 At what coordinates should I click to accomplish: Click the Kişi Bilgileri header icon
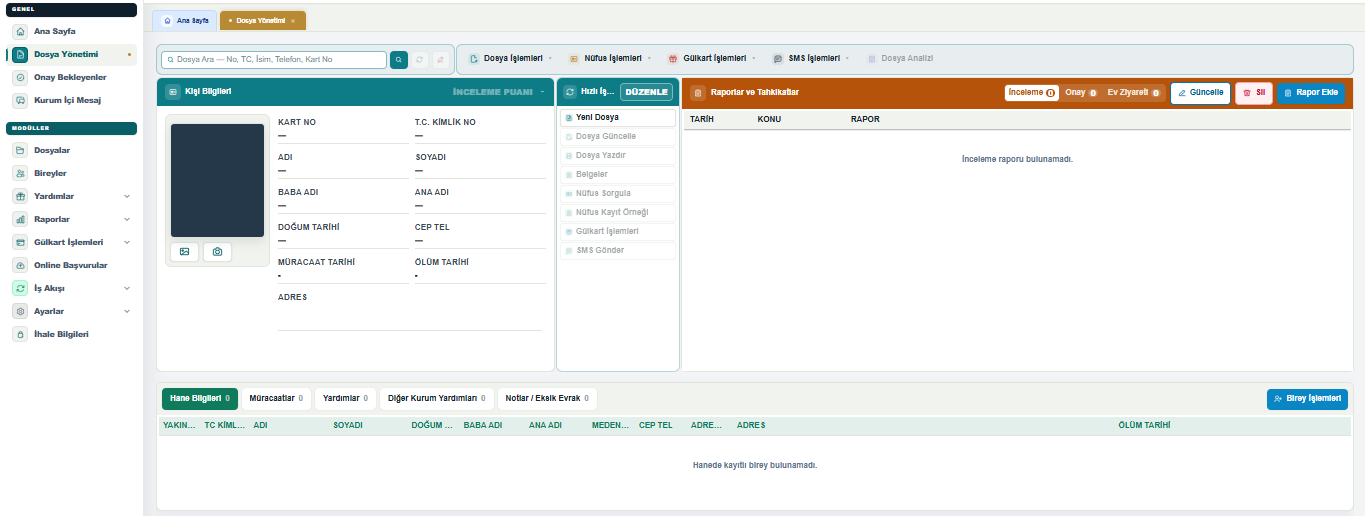point(172,92)
